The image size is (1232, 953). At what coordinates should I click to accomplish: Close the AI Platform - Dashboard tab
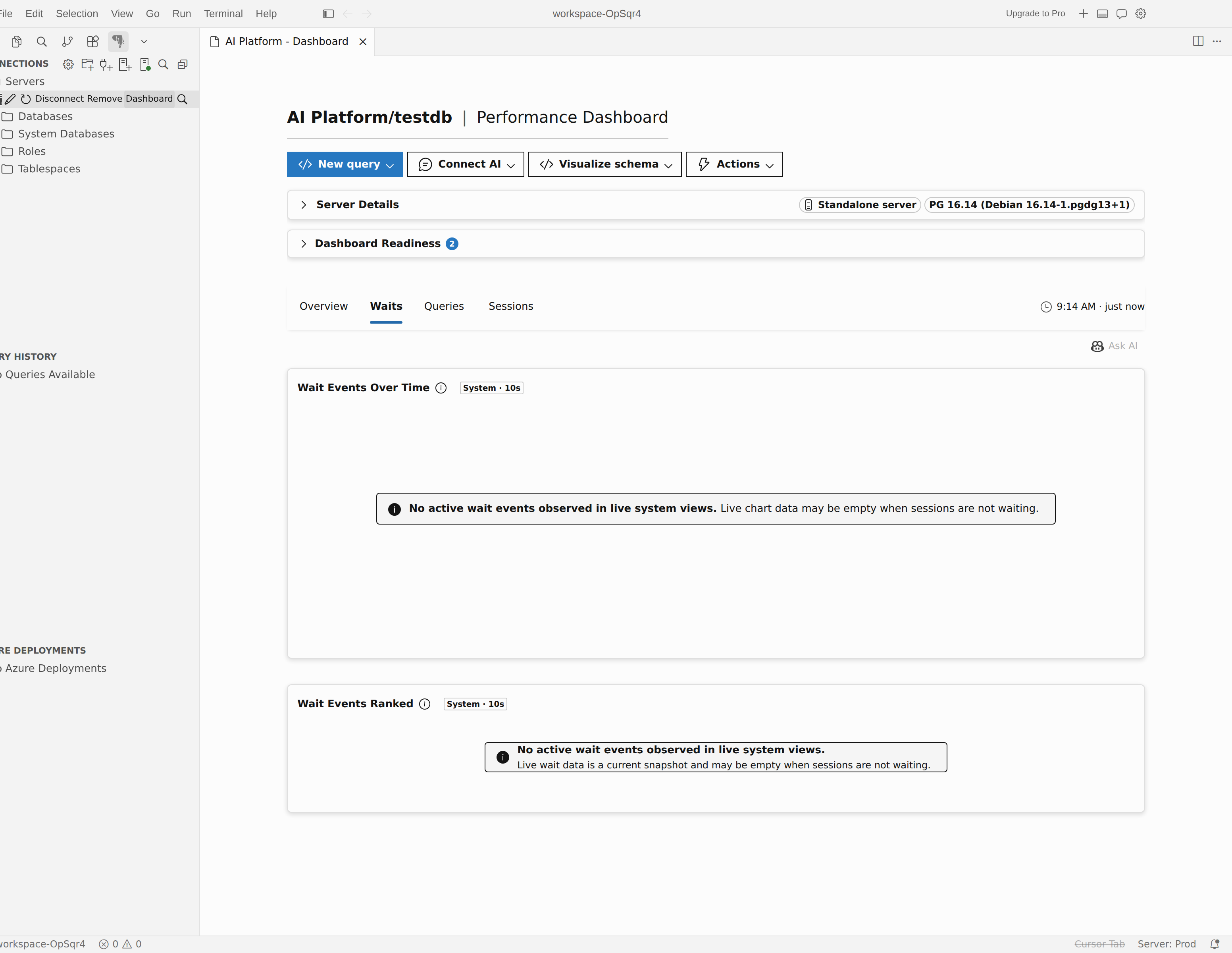[363, 41]
